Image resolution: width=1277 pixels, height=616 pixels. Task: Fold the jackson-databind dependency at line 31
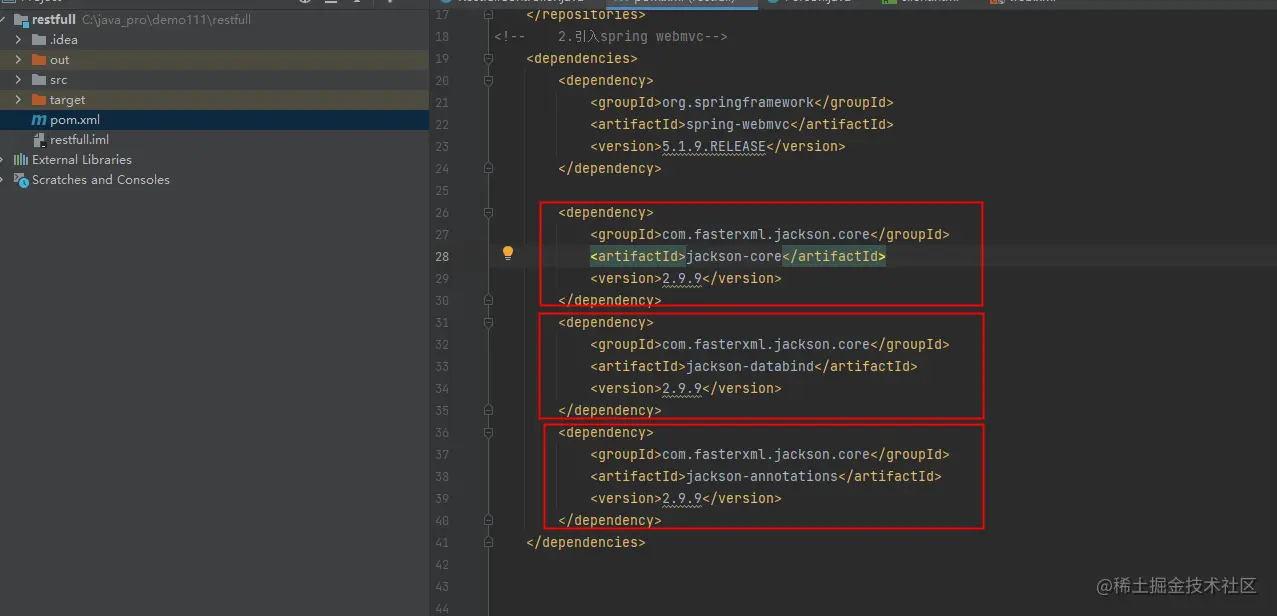coord(488,323)
